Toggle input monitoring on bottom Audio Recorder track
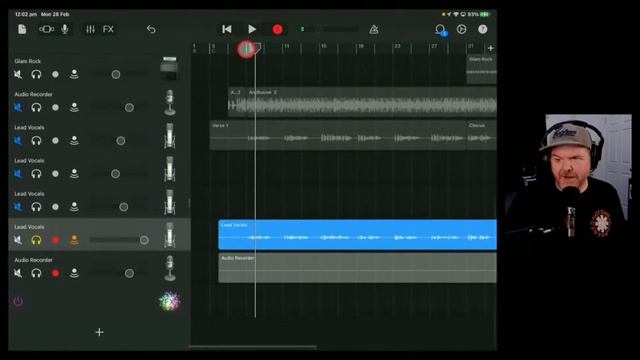The height and width of the screenshot is (360, 640). click(74, 273)
